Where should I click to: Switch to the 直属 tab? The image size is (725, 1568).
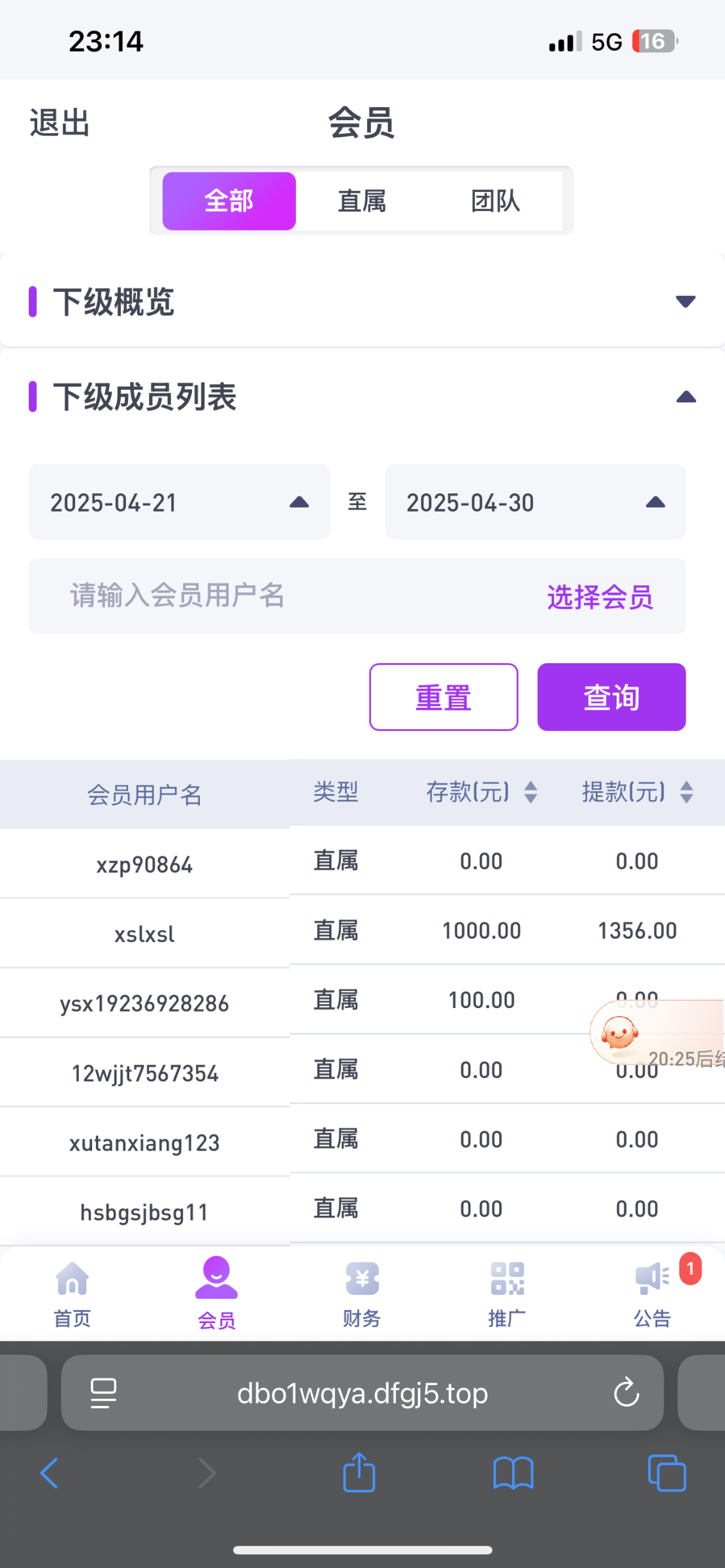pos(362,201)
